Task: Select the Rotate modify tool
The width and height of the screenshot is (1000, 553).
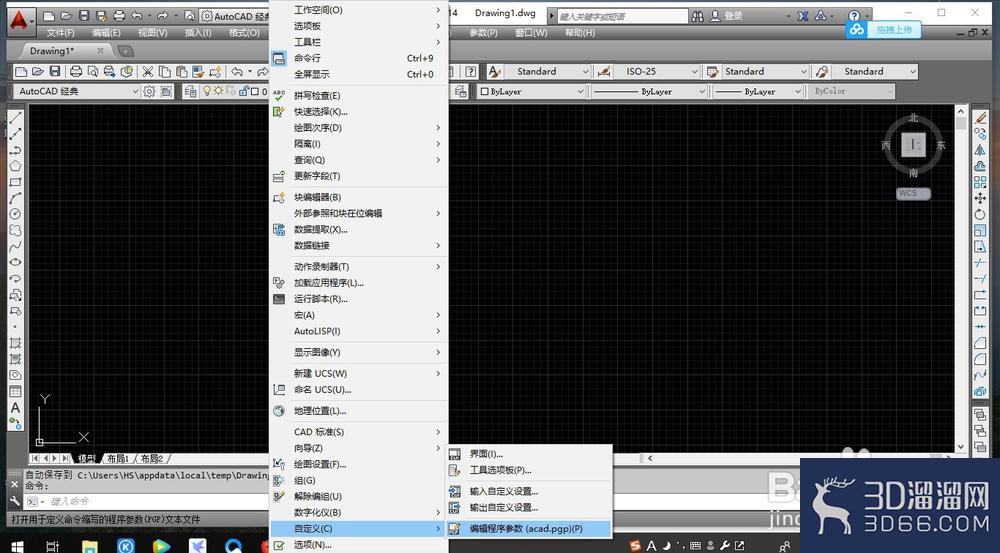Action: (x=980, y=214)
